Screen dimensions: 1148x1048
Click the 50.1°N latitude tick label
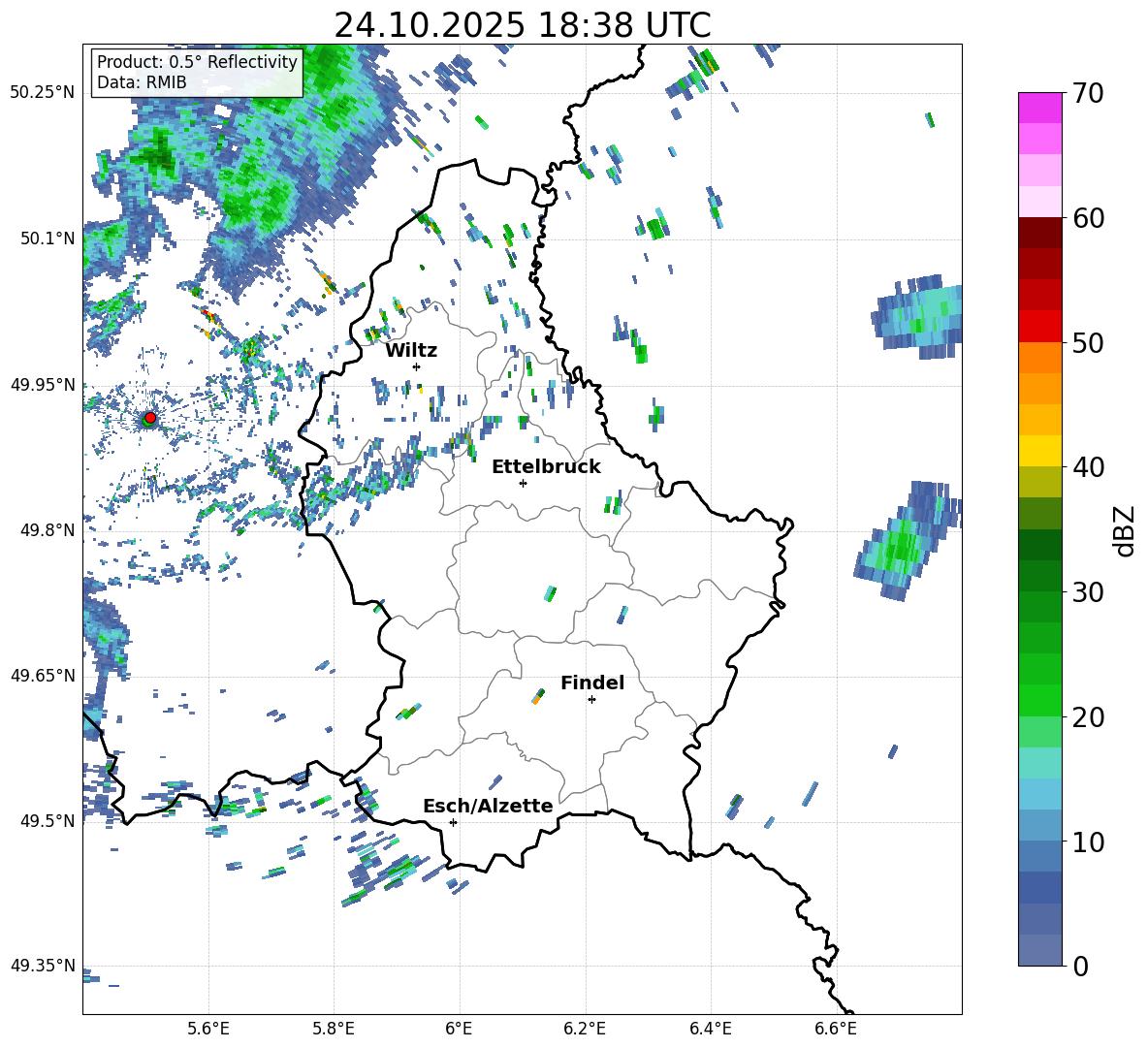point(47,238)
